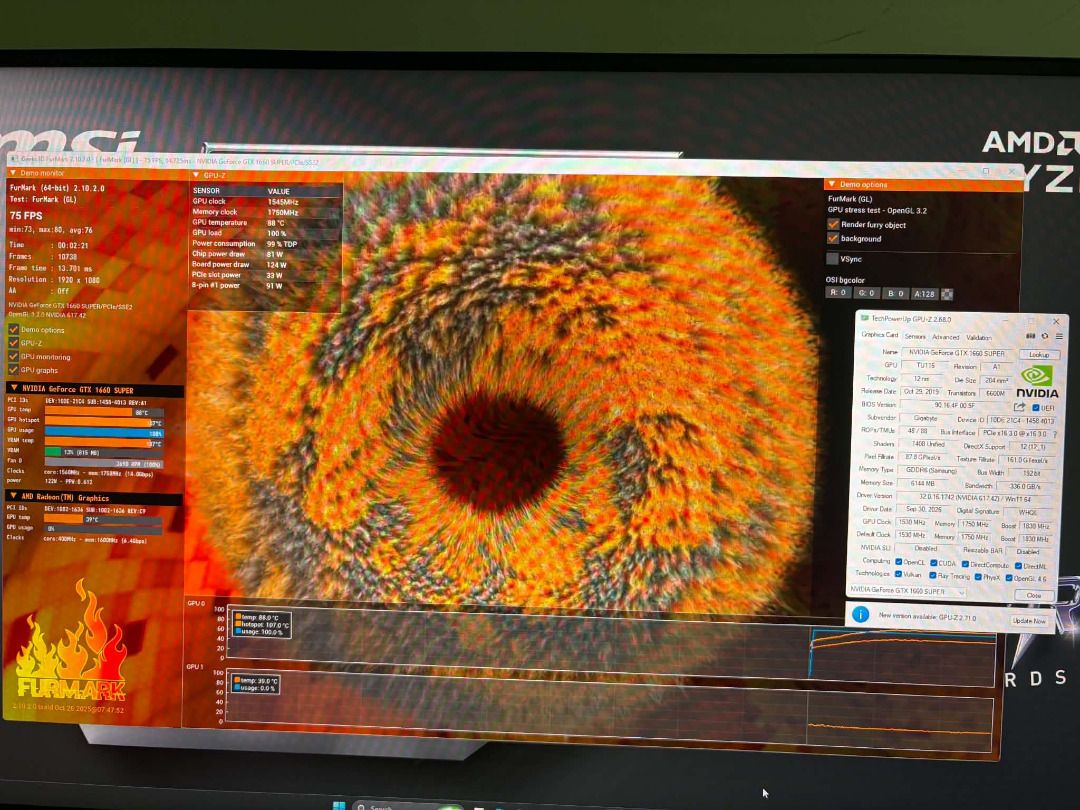Uncheck the GPU monitoring checkbox
The height and width of the screenshot is (810, 1080).
[x=13, y=356]
